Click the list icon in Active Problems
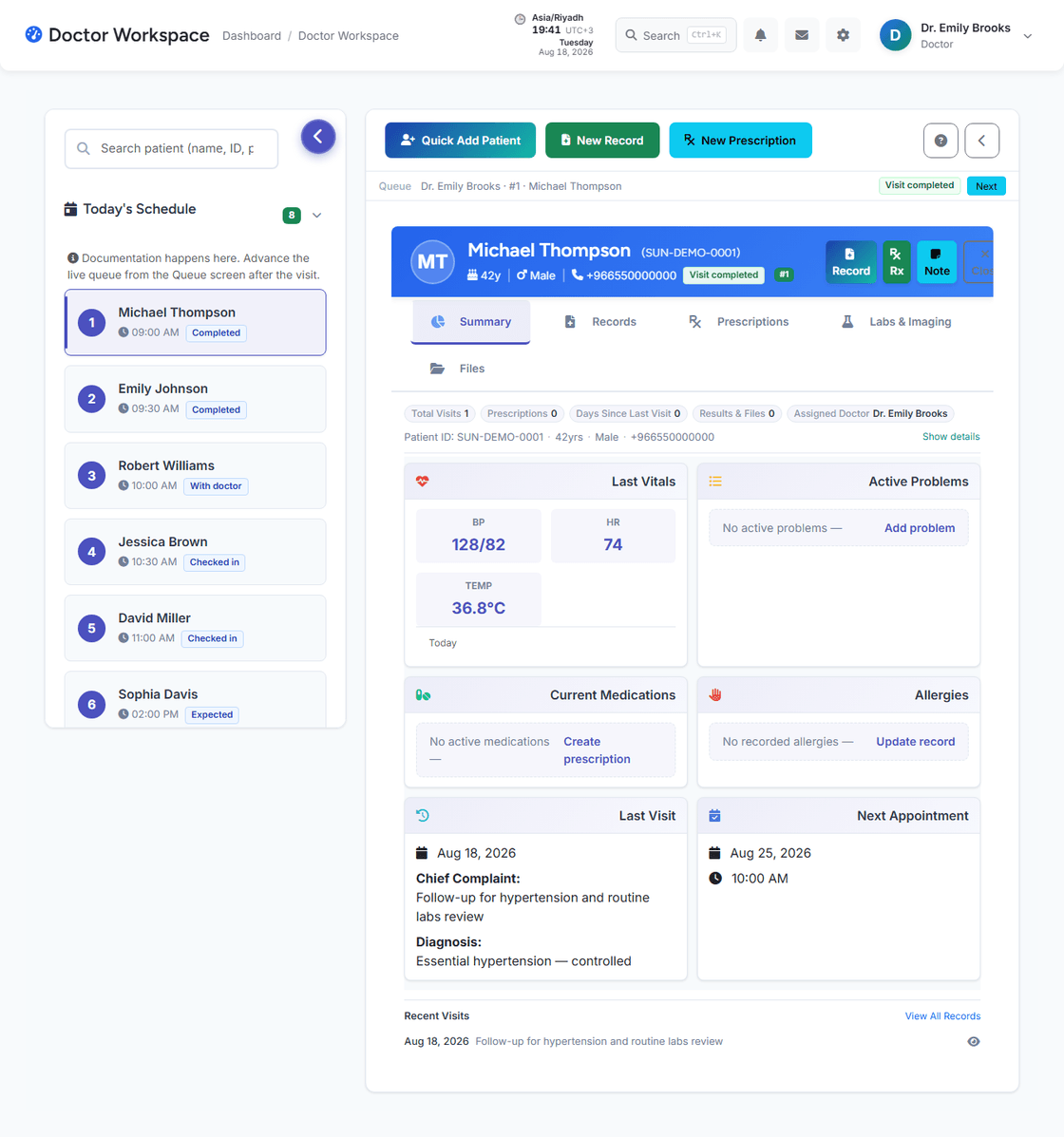Screen dimensions: 1064x1137 (x=715, y=481)
